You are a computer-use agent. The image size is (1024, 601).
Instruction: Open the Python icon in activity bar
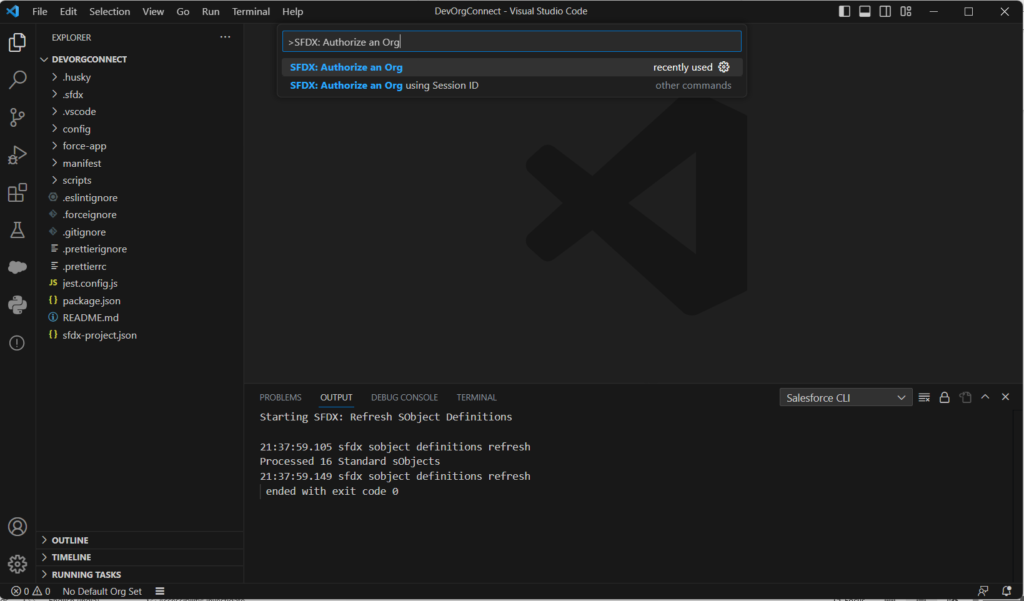(x=17, y=305)
